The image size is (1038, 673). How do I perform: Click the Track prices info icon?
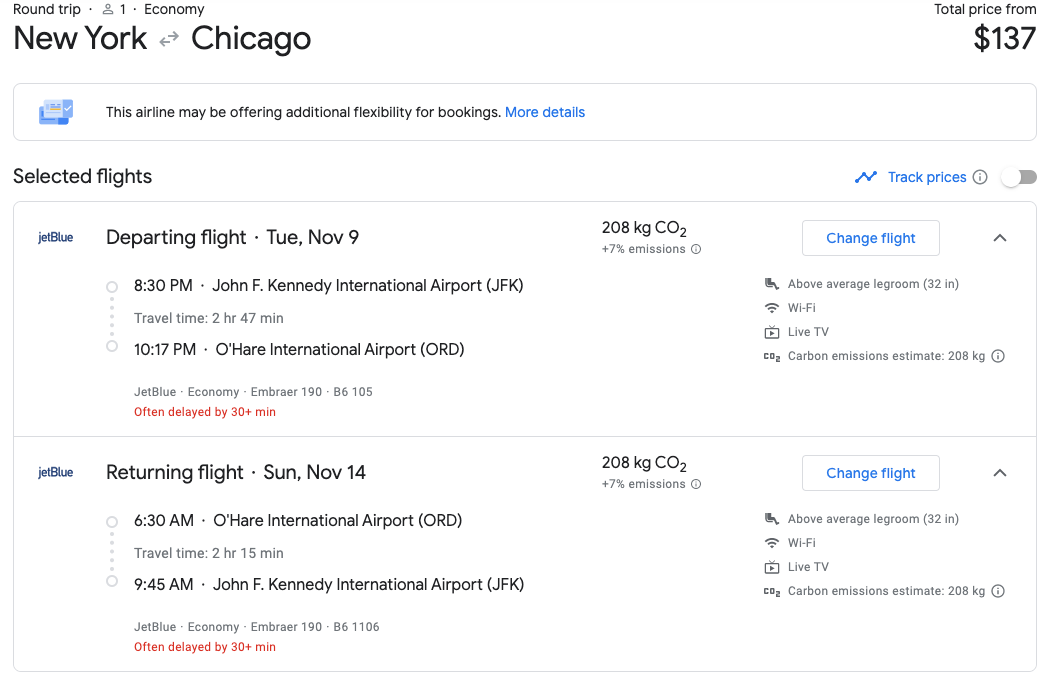click(x=980, y=177)
